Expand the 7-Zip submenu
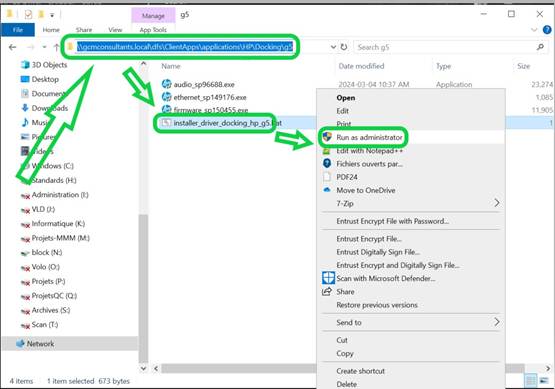Image resolution: width=555 pixels, height=389 pixels. [x=411, y=204]
